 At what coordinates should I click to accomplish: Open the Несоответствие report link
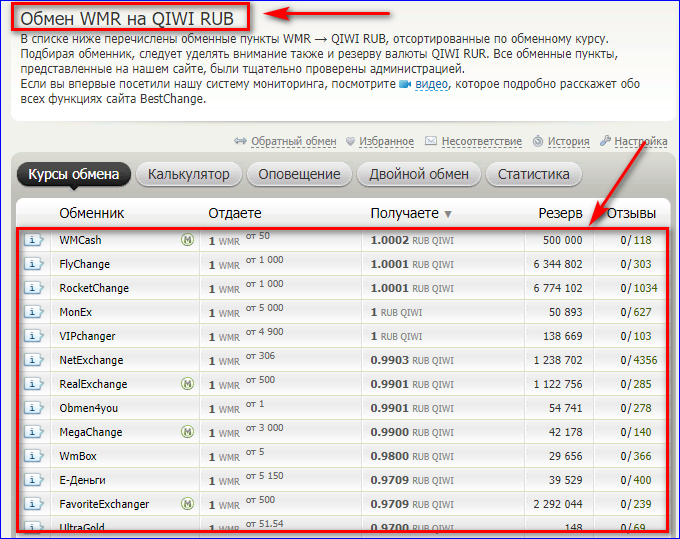pos(482,141)
